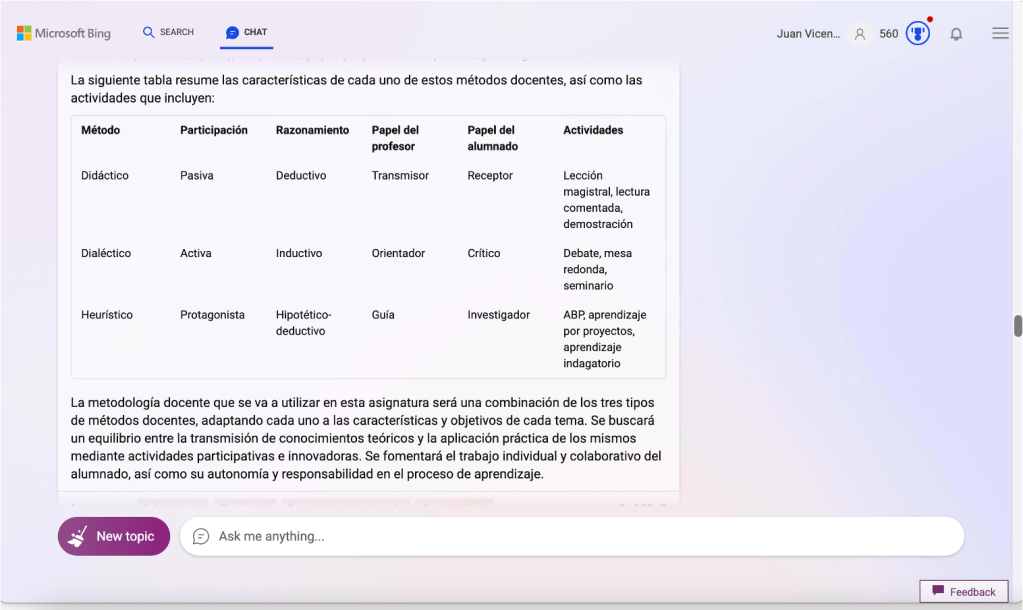This screenshot has width=1023, height=610.
Task: Select the CHAT tab label
Action: (x=256, y=32)
